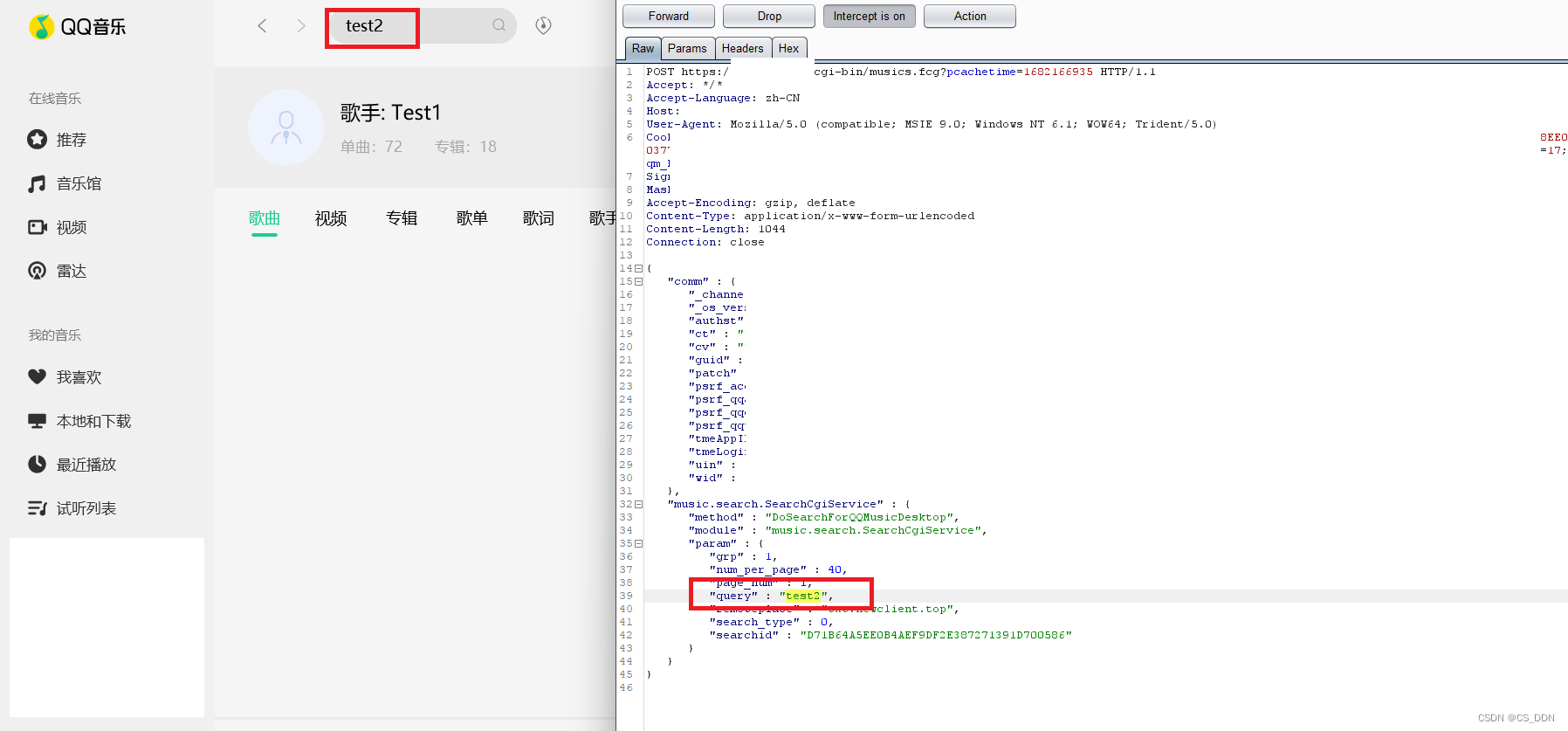1568x731 pixels.
Task: Switch to the Hex tab
Action: 788,48
